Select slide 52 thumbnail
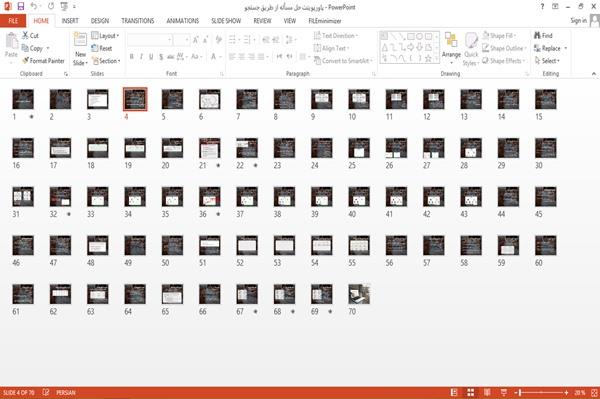Screen dimensions: 600x399 (247, 245)
